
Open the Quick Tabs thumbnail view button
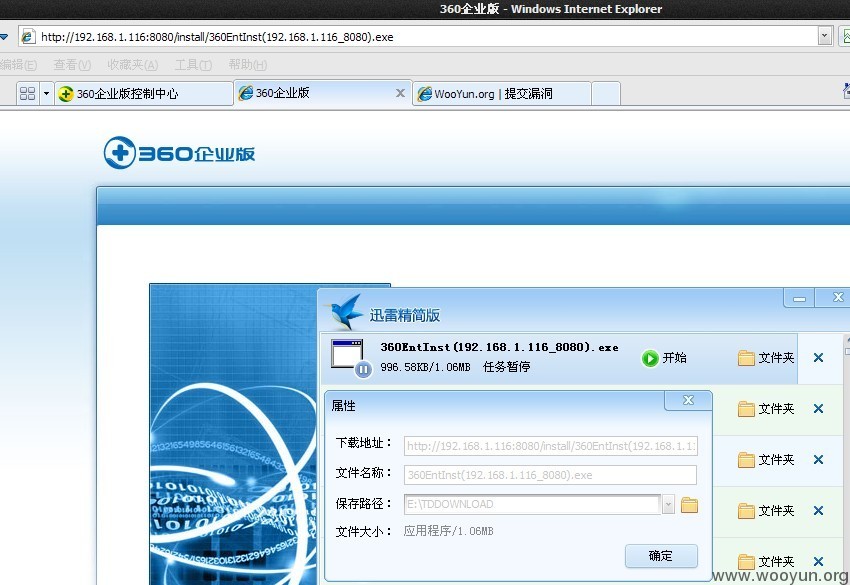[27, 93]
